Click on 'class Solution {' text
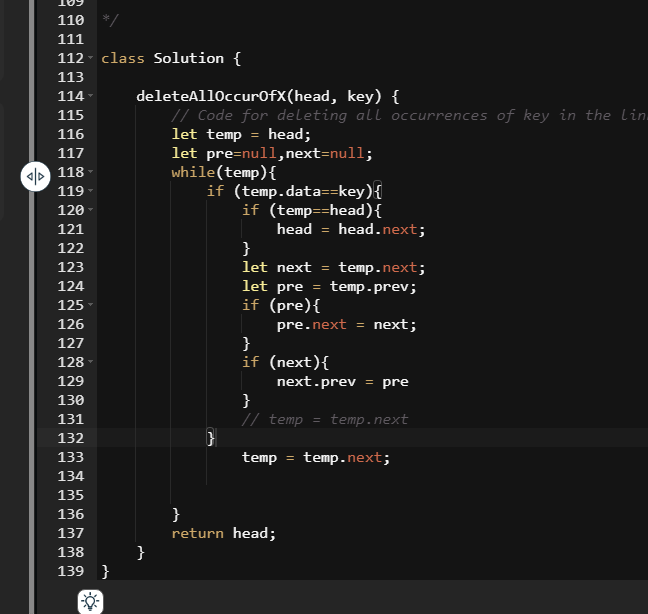The width and height of the screenshot is (648, 614). pos(171,58)
